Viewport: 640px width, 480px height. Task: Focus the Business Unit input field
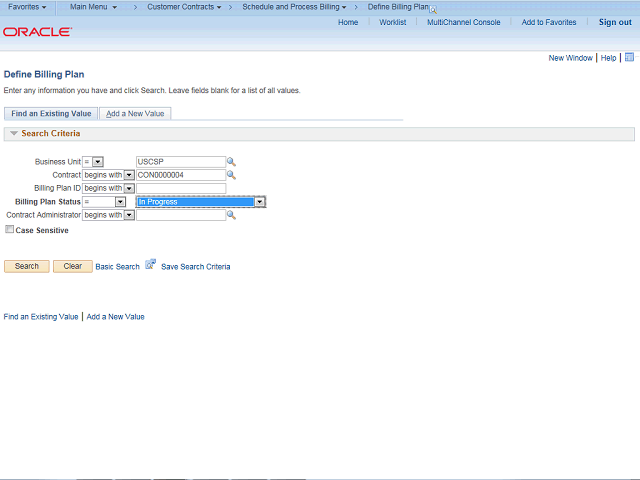click(181, 162)
